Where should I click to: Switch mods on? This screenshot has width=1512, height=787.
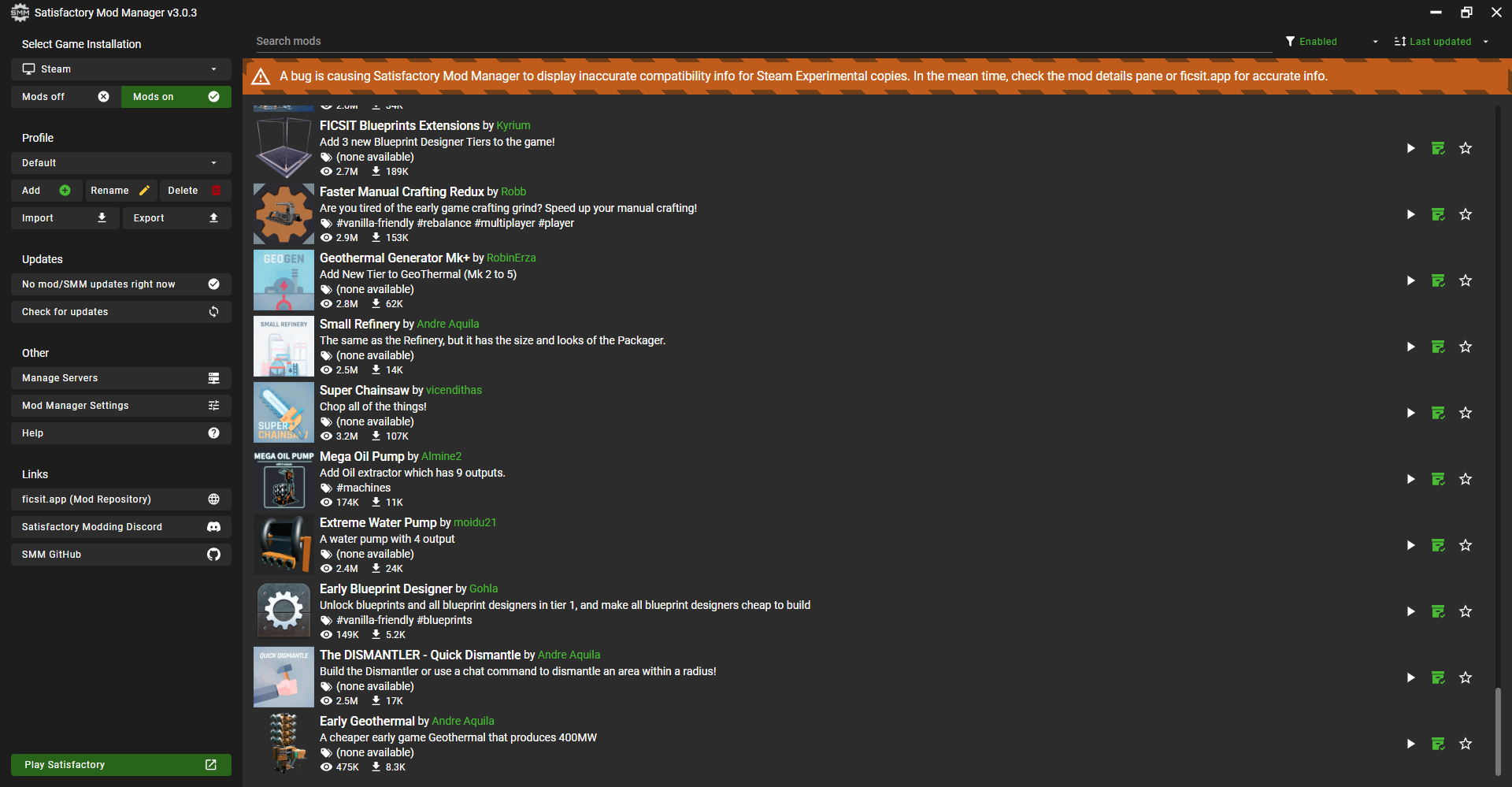(x=176, y=97)
